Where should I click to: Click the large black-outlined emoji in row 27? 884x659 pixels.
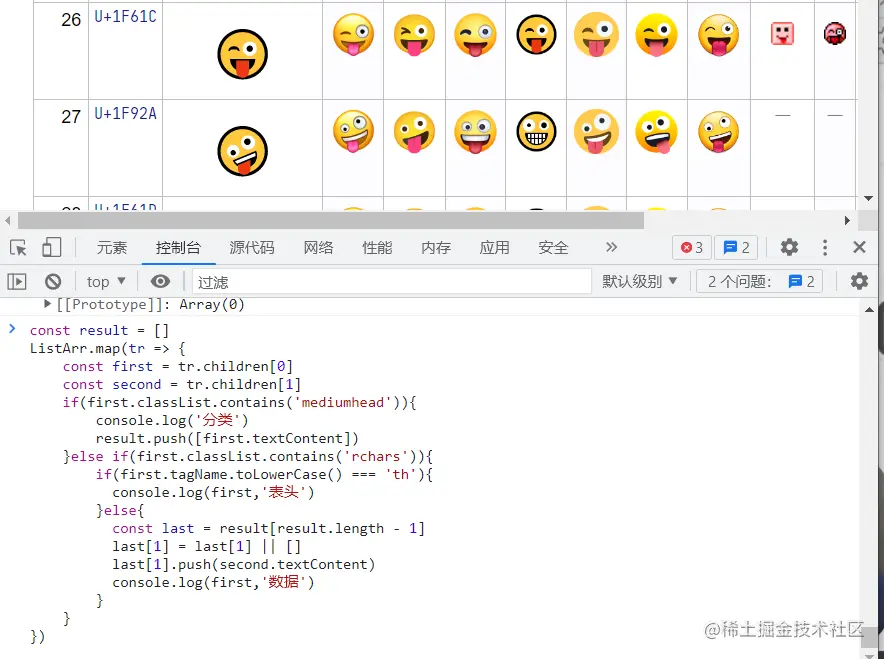tap(242, 151)
